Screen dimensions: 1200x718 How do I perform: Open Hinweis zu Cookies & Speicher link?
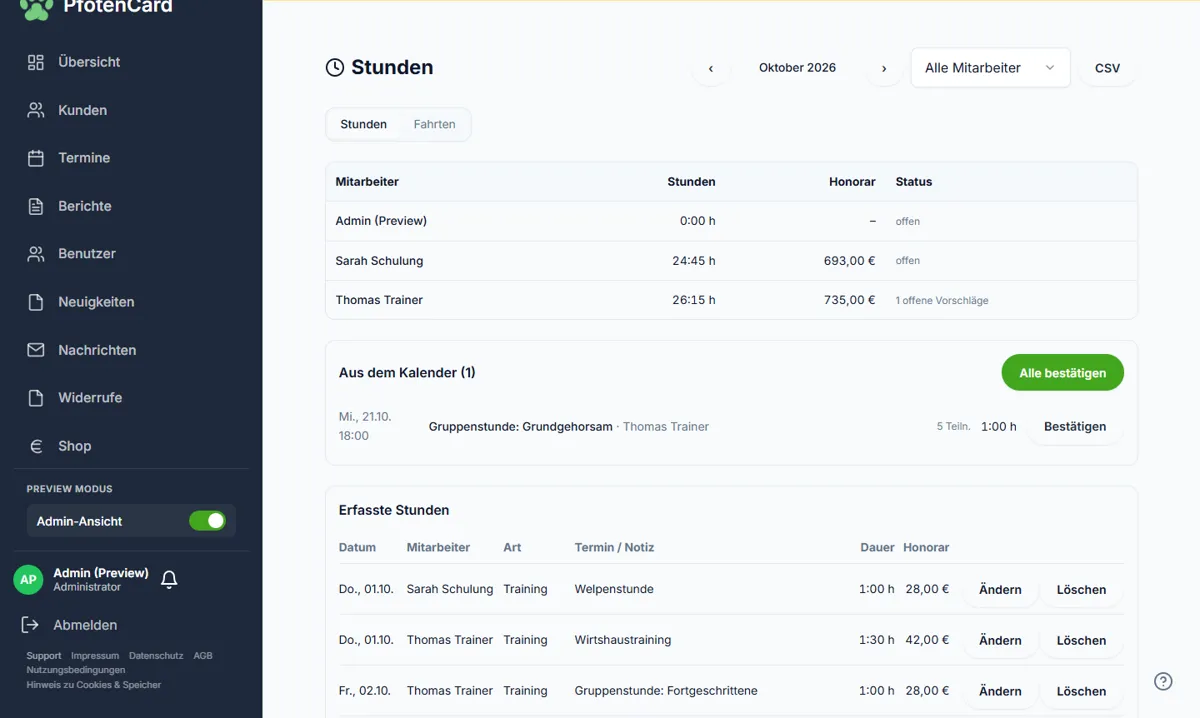(x=94, y=685)
